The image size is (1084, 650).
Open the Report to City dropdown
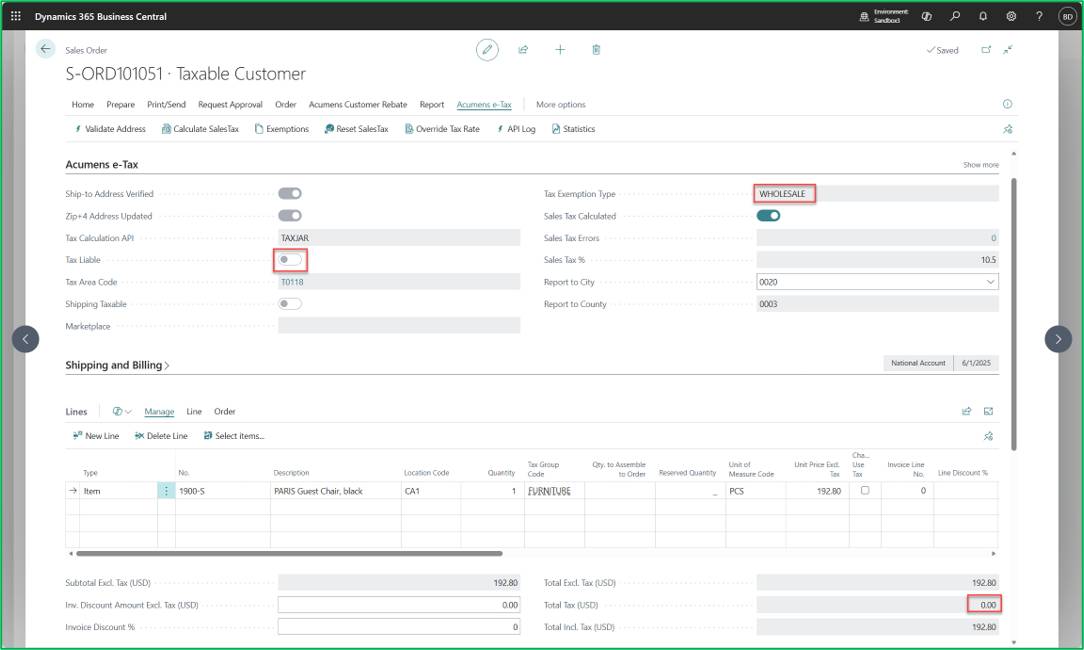coord(990,282)
